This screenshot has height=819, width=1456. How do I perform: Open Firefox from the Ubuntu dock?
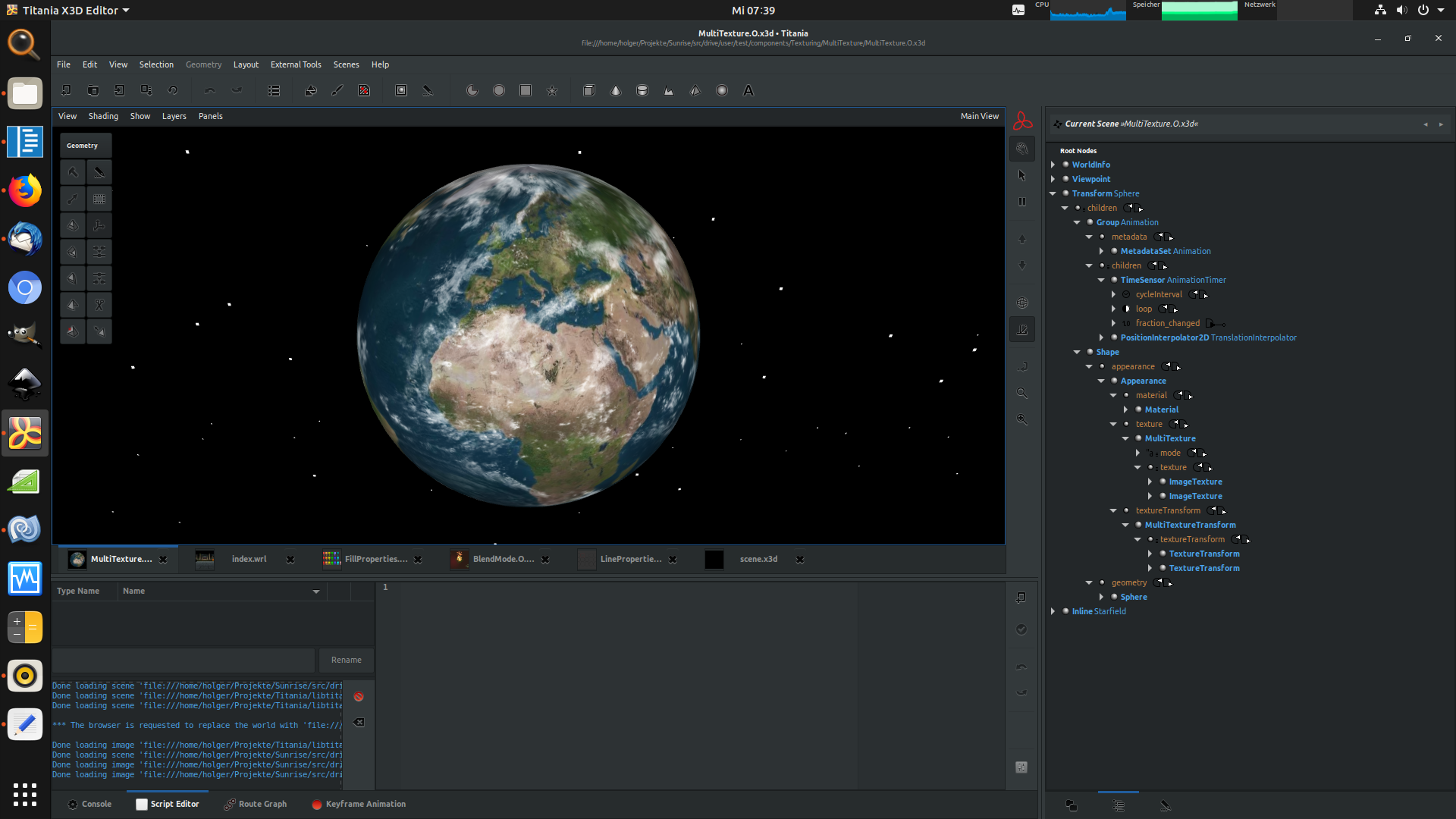[24, 190]
